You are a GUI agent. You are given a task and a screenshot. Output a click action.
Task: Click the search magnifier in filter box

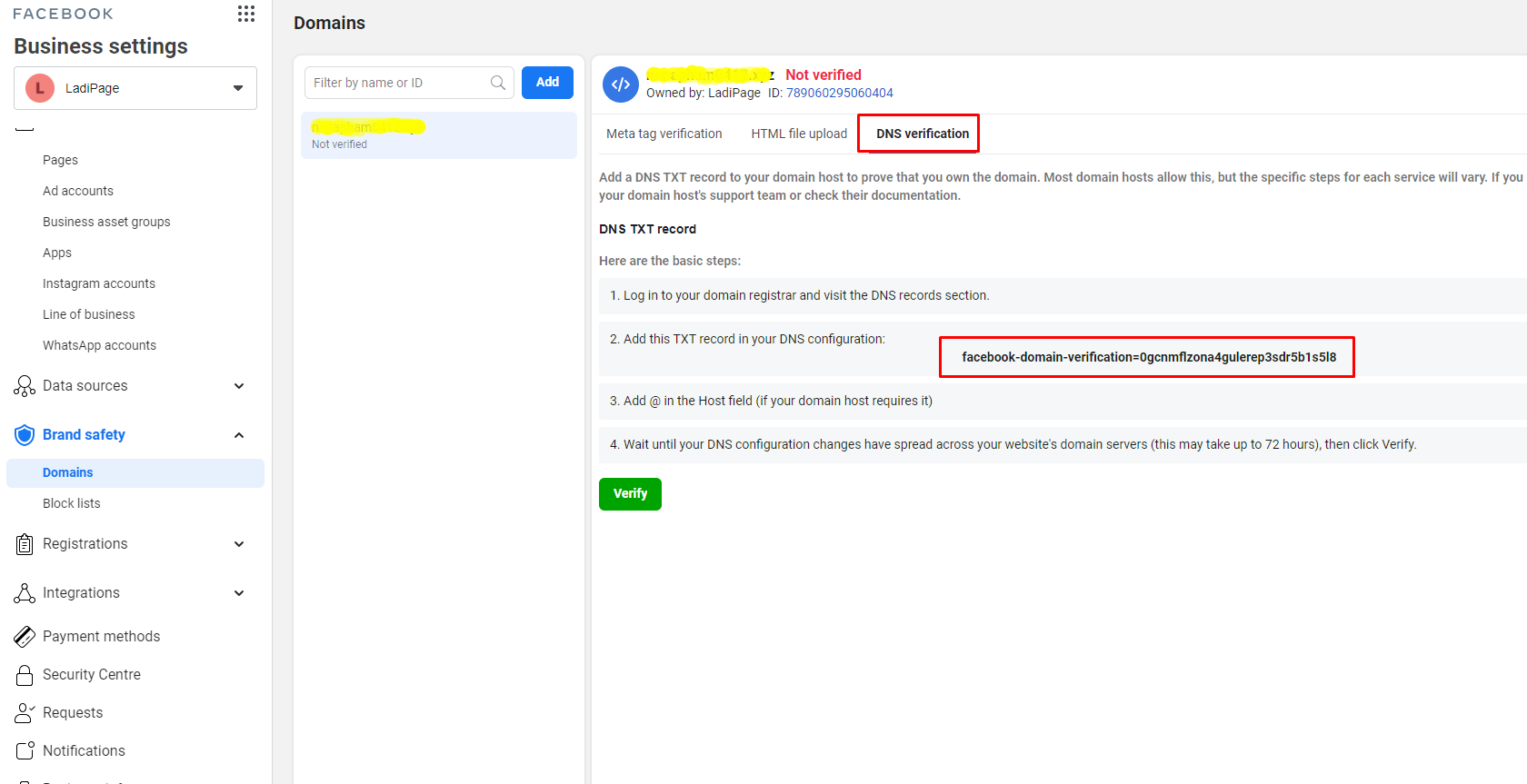pos(498,83)
